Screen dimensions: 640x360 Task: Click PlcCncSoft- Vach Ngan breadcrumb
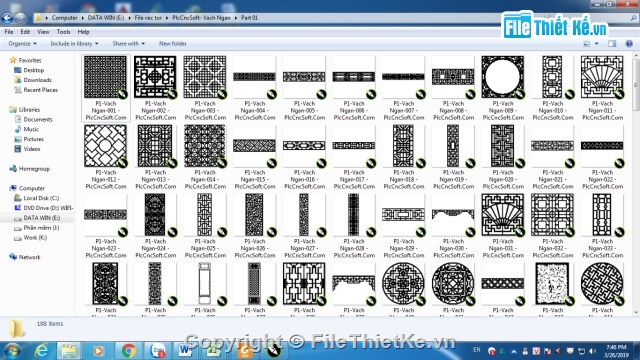201,18
